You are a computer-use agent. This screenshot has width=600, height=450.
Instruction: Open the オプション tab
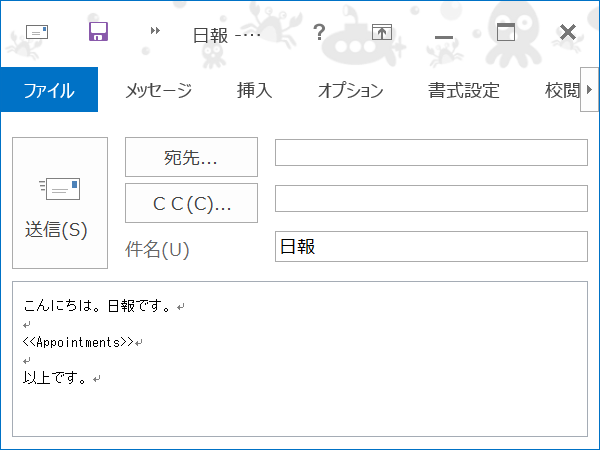coord(351,90)
